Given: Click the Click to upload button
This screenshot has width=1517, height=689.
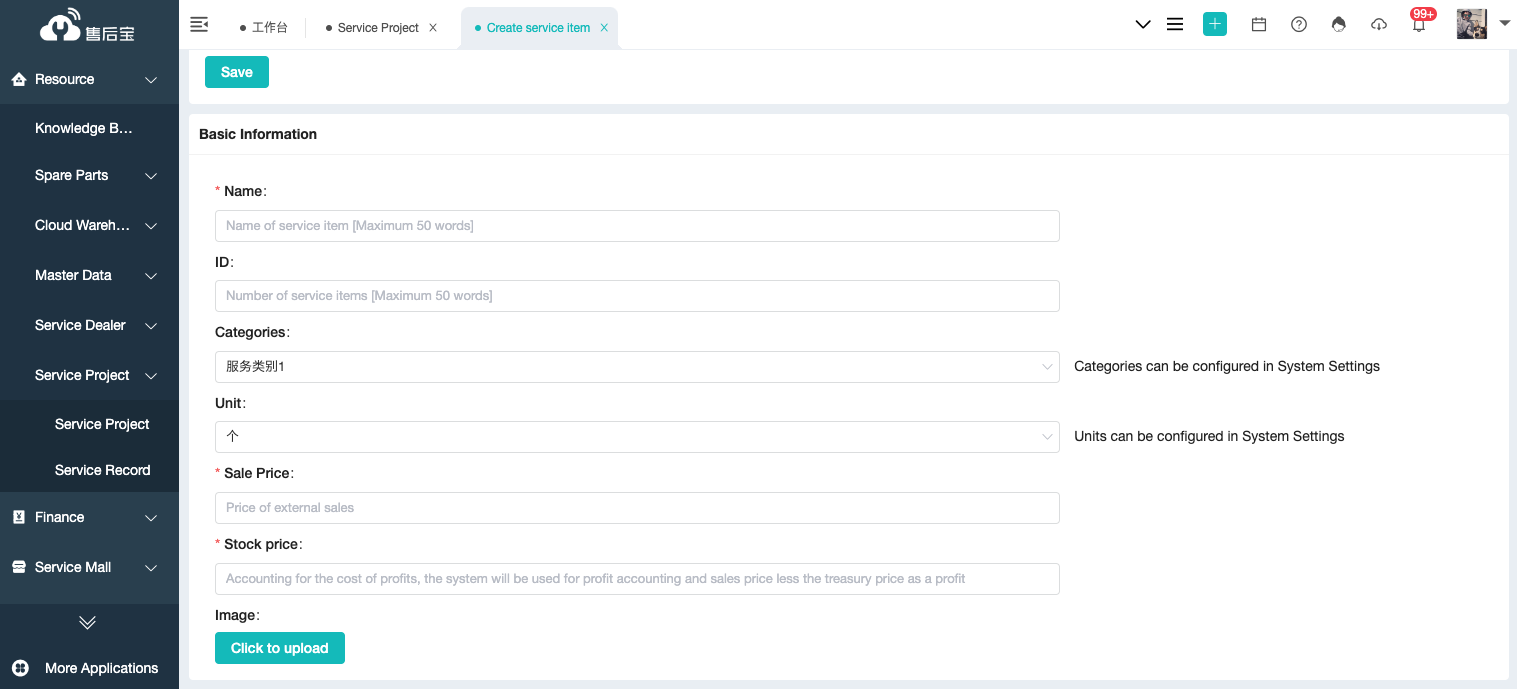Looking at the screenshot, I should [x=280, y=648].
